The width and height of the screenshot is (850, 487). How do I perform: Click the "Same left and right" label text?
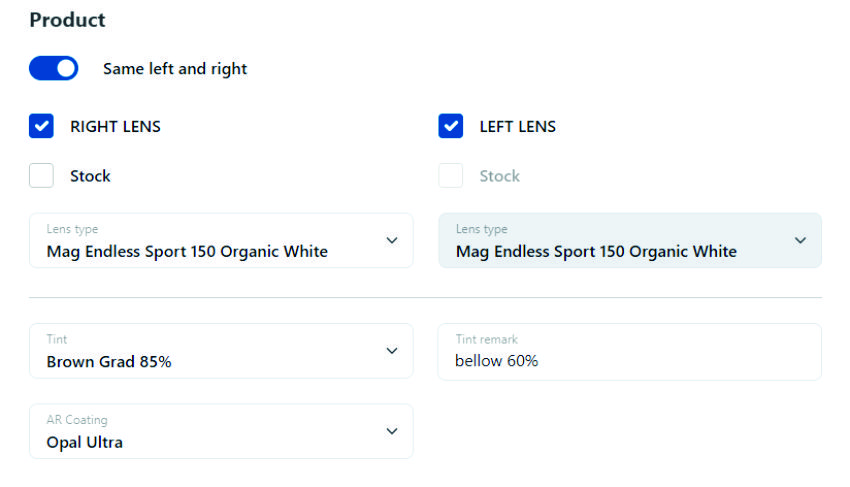click(175, 69)
